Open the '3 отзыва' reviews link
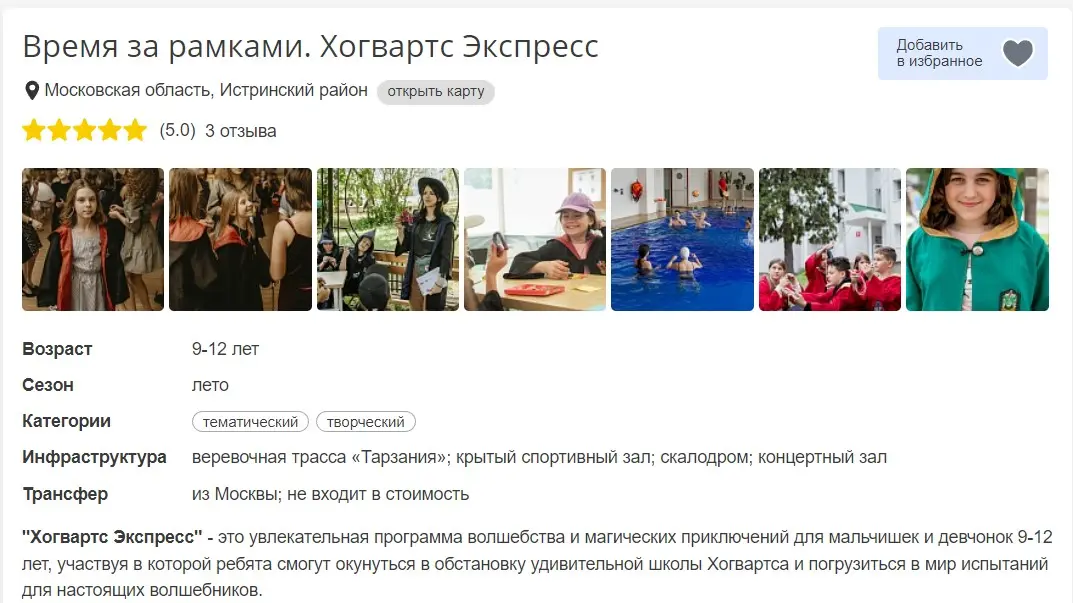Viewport: 1073px width, 603px height. point(241,131)
